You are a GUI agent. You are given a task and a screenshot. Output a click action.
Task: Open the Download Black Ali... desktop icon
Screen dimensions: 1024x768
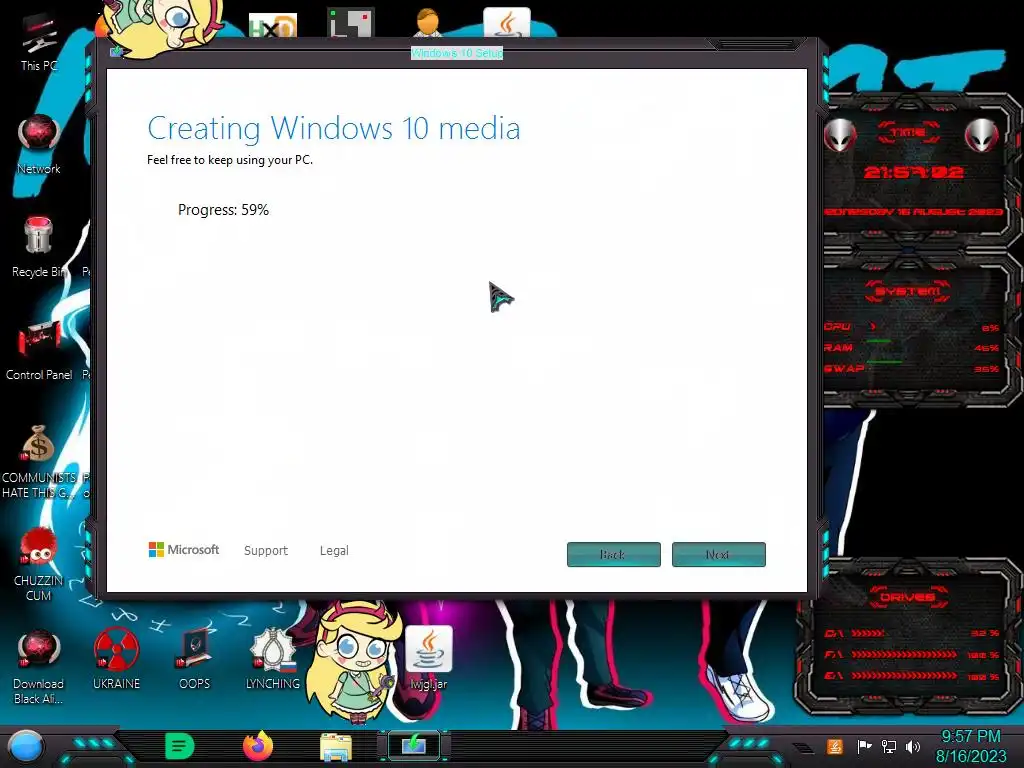point(39,666)
